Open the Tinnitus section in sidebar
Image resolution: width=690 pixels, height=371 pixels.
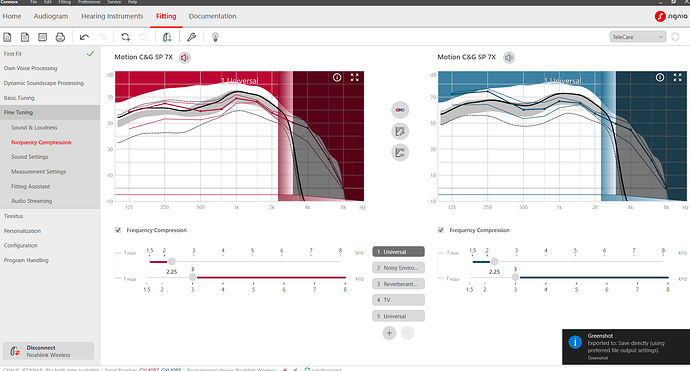tap(14, 216)
